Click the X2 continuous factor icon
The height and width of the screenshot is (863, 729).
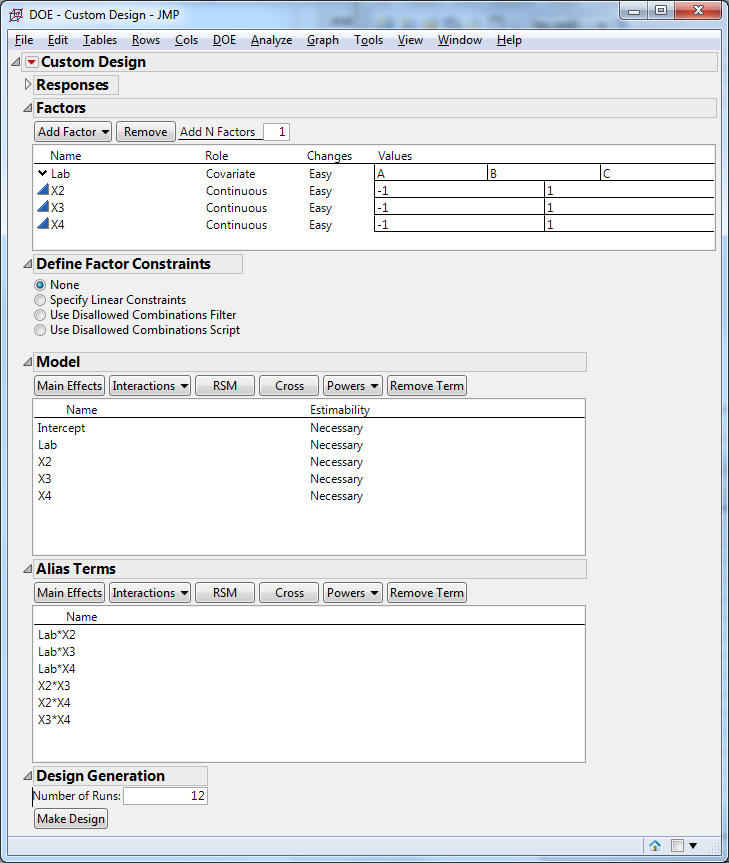(x=43, y=190)
